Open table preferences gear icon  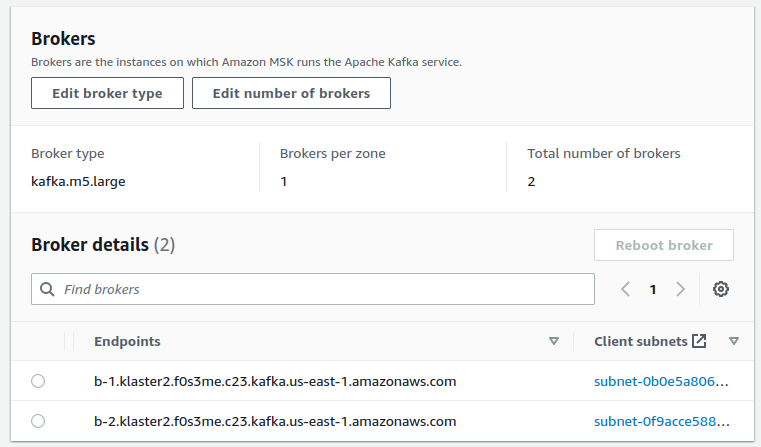[x=721, y=289]
